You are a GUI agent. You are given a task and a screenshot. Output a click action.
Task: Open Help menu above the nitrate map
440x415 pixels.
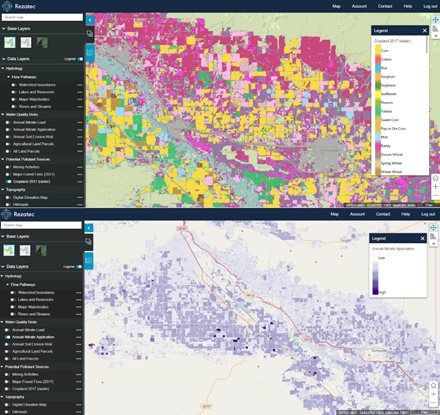point(405,214)
